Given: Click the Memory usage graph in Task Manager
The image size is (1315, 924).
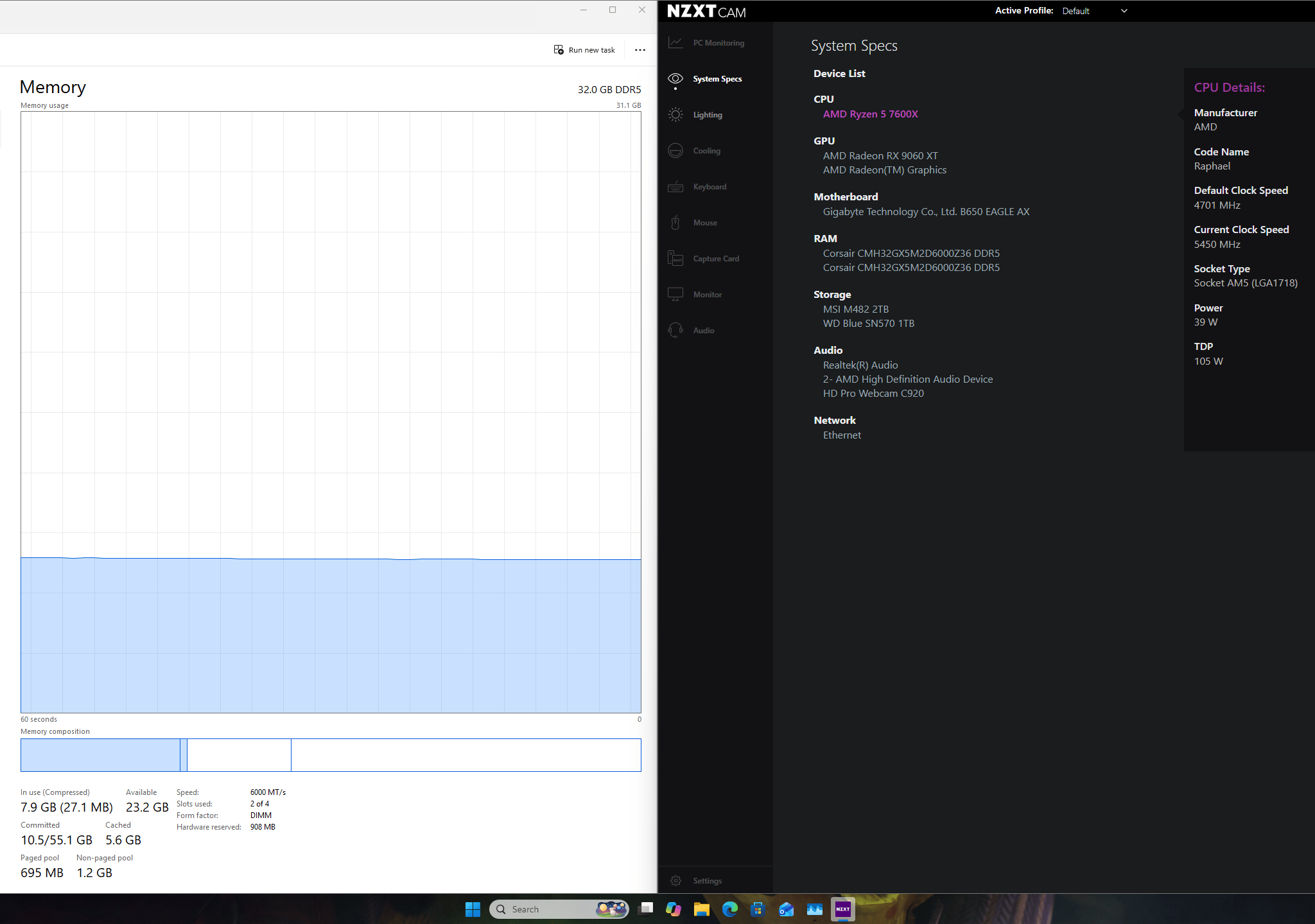Looking at the screenshot, I should tap(331, 412).
